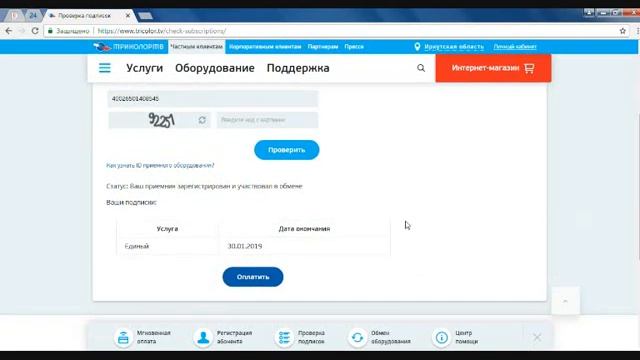Open subscription check icon
Viewport: 640px width, 360px height.
284,337
